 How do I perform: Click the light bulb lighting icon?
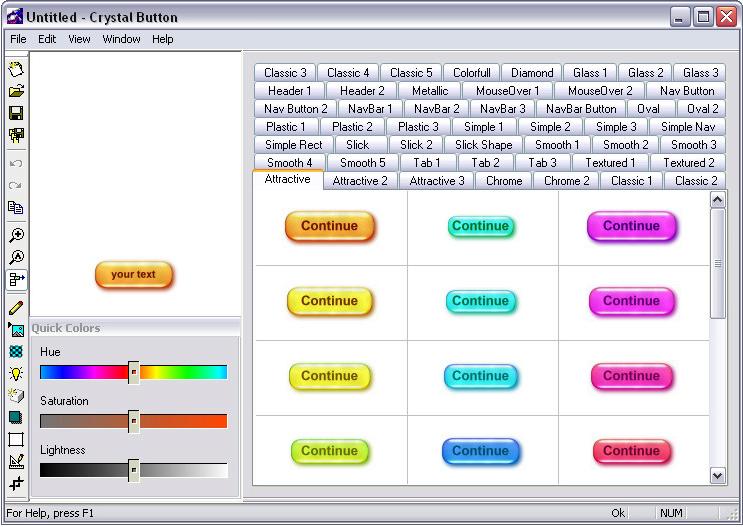[x=16, y=373]
